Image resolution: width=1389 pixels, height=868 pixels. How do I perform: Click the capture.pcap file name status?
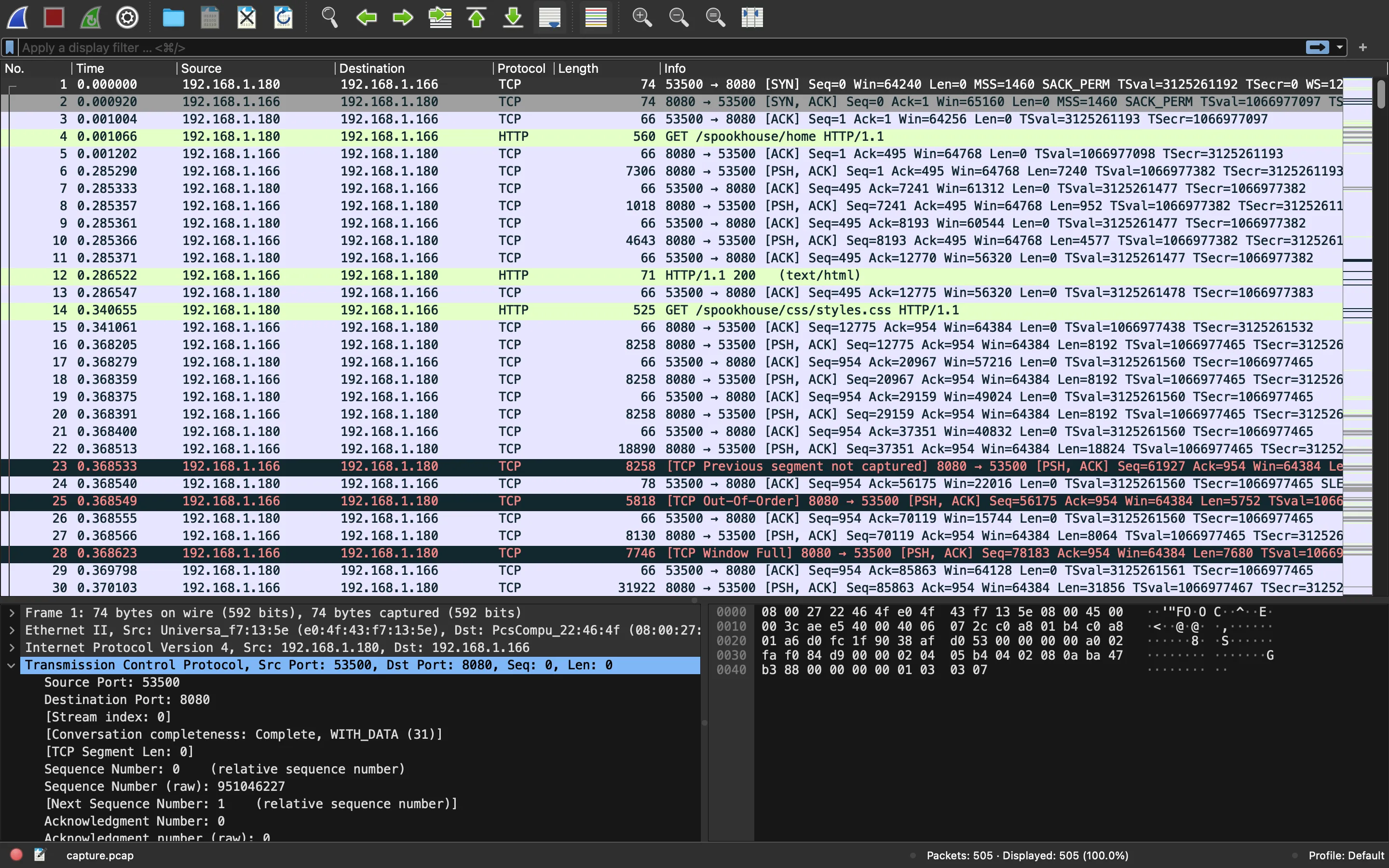[100, 855]
